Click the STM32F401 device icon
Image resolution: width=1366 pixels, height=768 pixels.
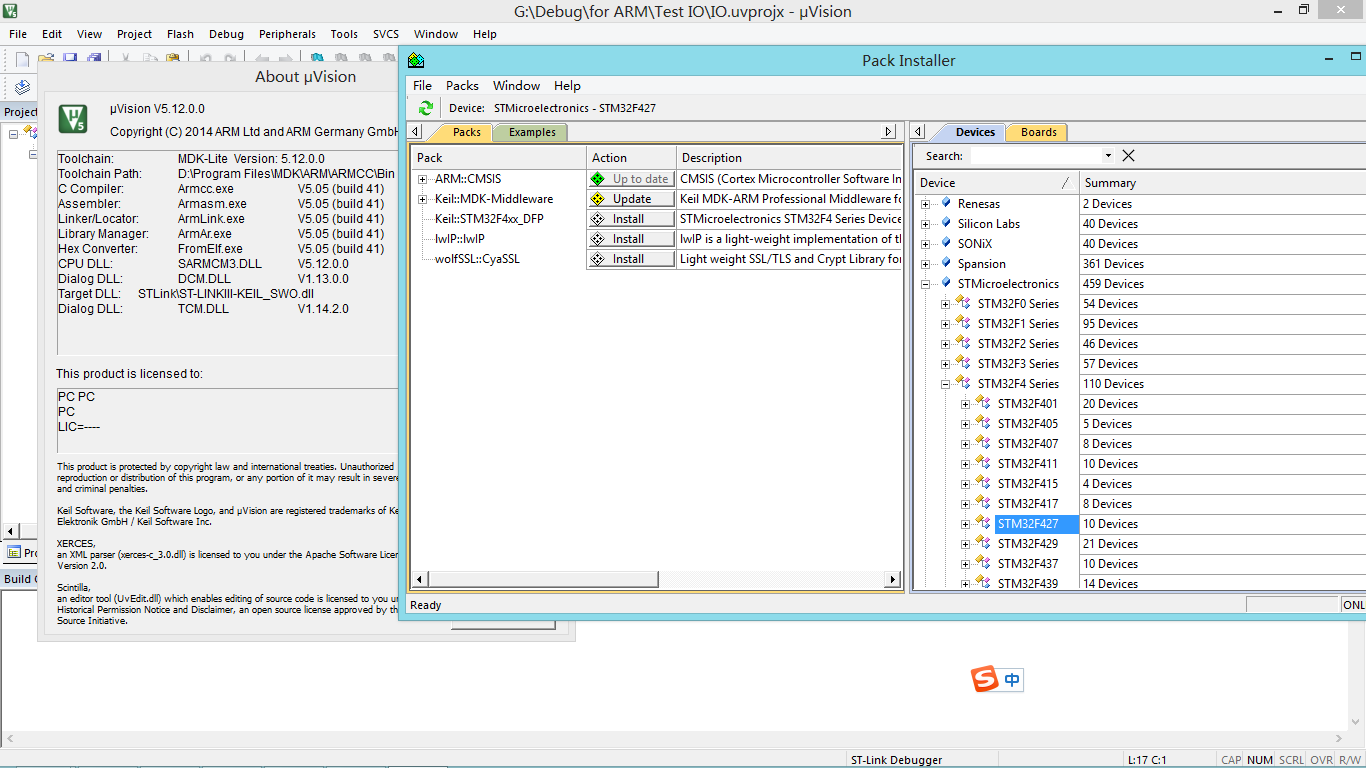[983, 404]
